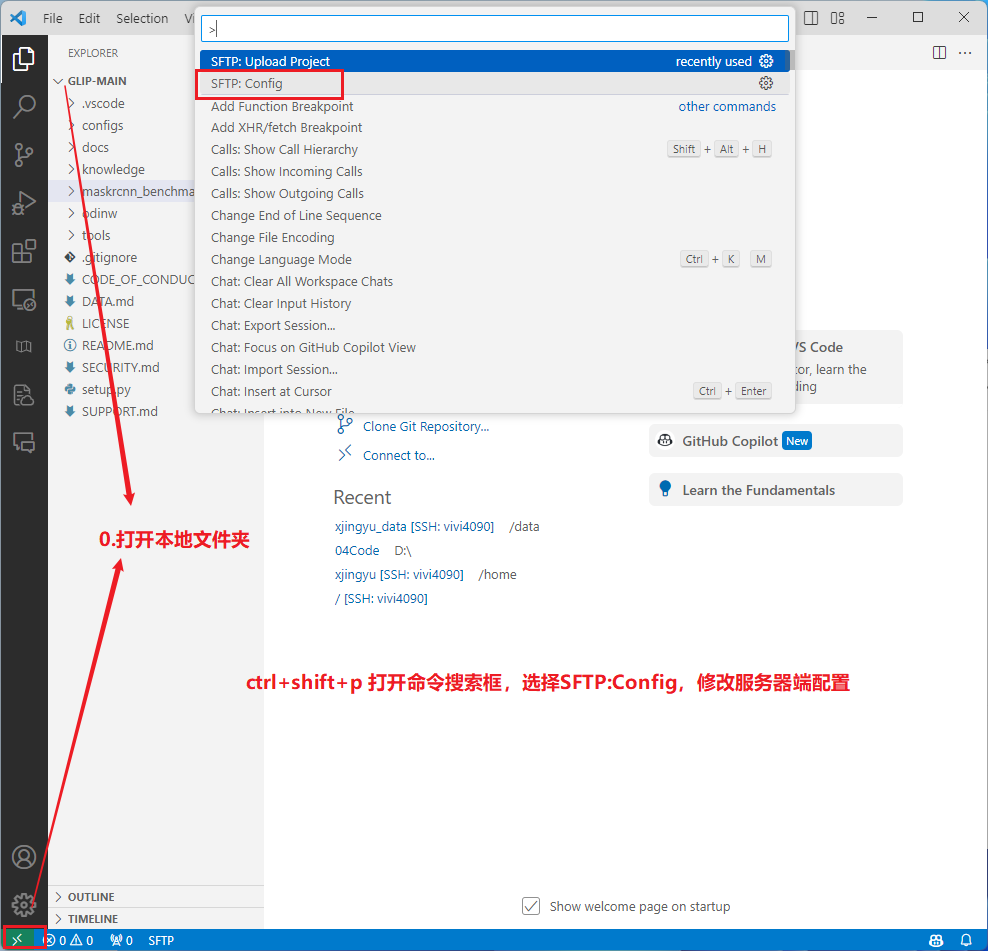Open the Selection menu
The width and height of the screenshot is (988, 951).
(x=142, y=18)
